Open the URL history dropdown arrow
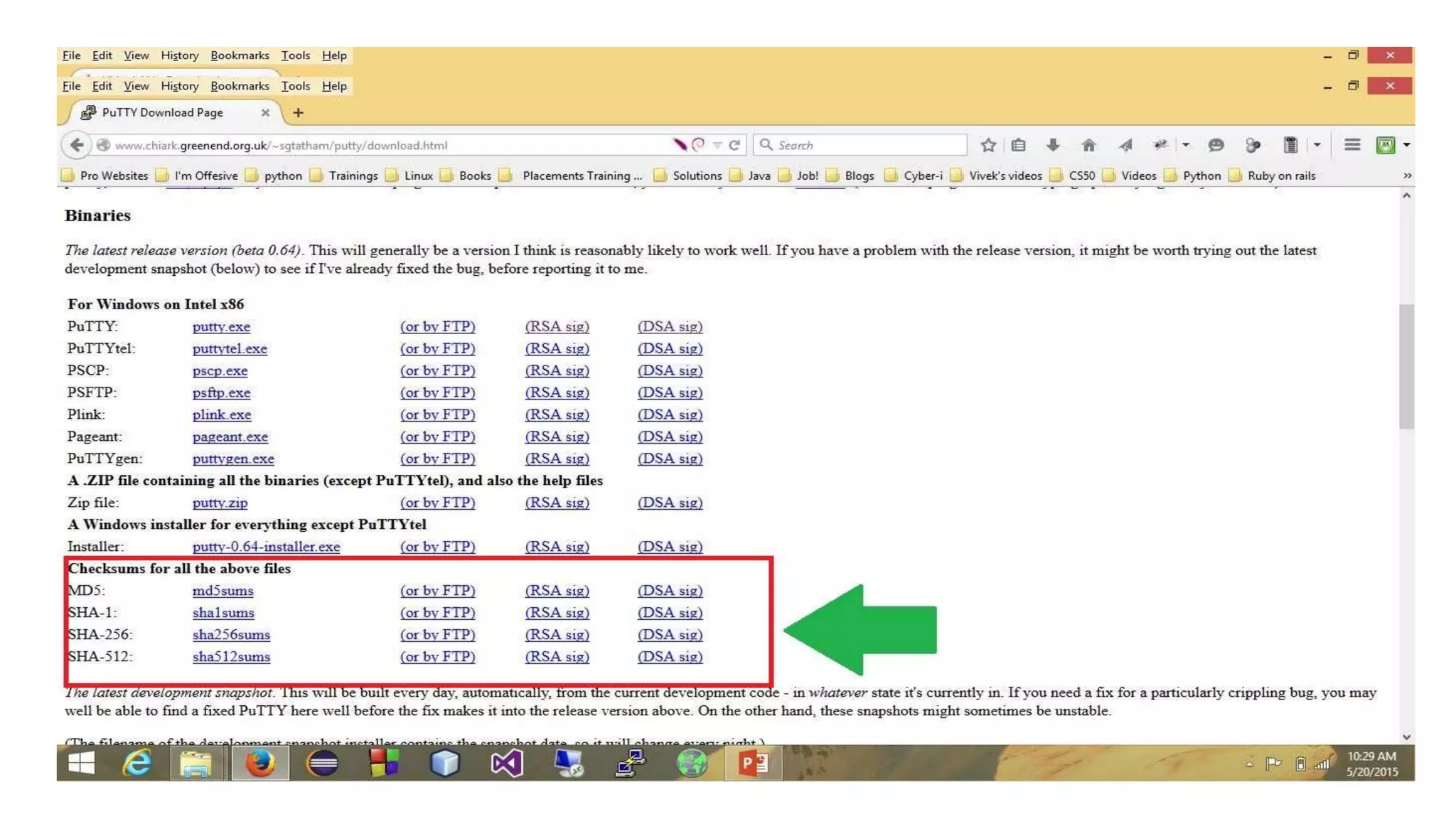The image size is (1456, 819). click(x=717, y=145)
